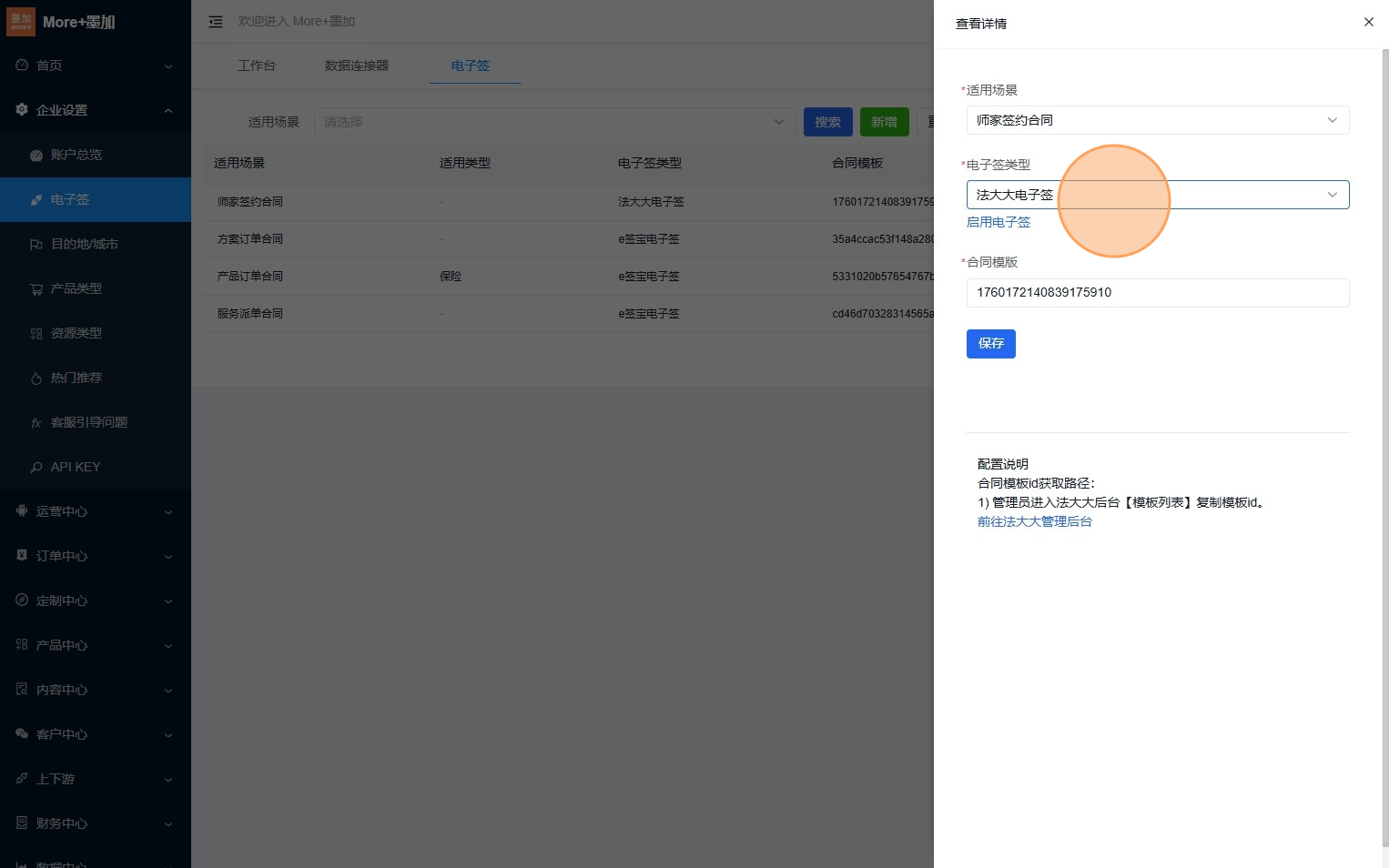The width and height of the screenshot is (1389, 868).
Task: Open the 适用场景 dropdown showing 师家签约合同
Action: click(1157, 120)
